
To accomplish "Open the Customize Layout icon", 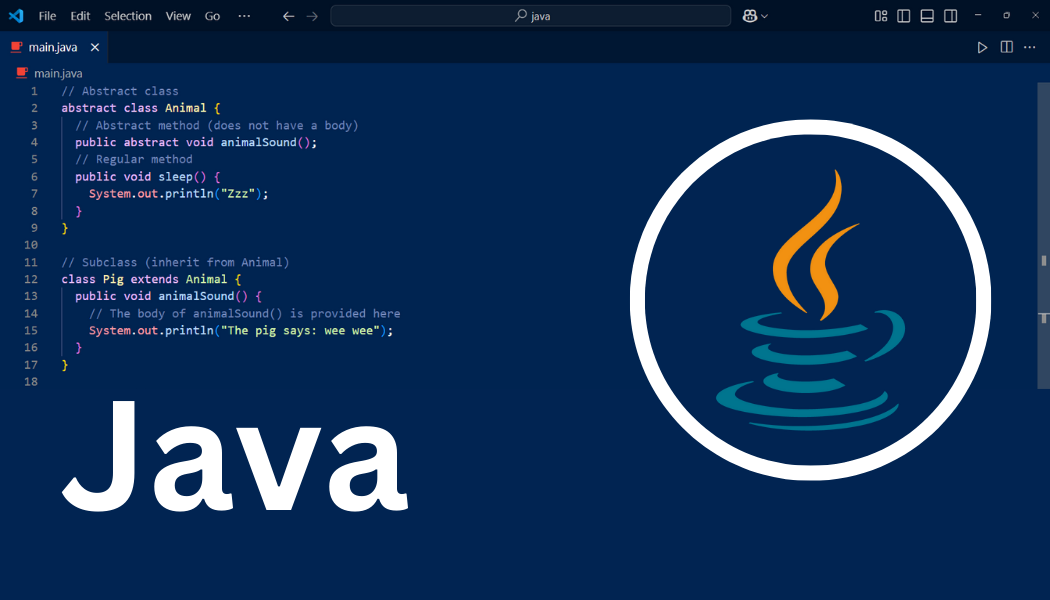I will [881, 16].
